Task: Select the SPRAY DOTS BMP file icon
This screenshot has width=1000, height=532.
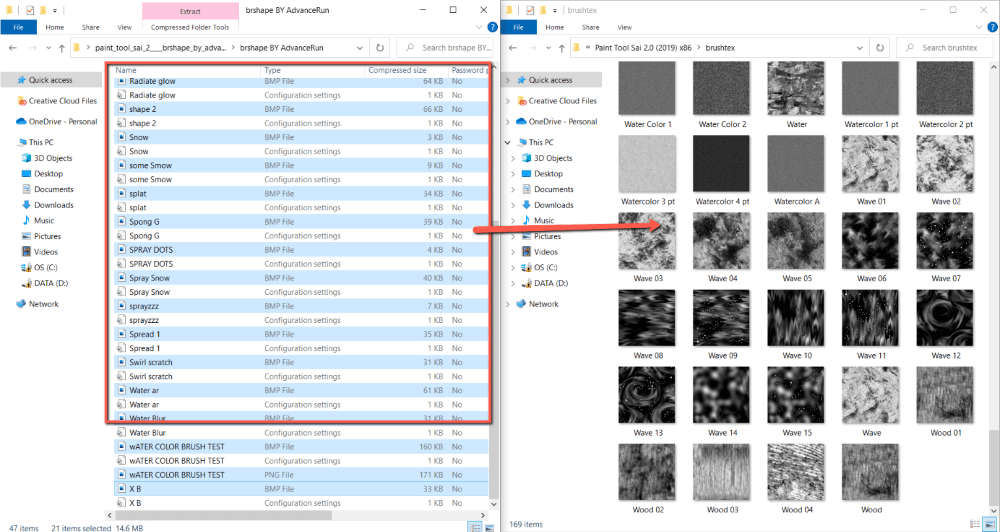Action: coord(121,249)
